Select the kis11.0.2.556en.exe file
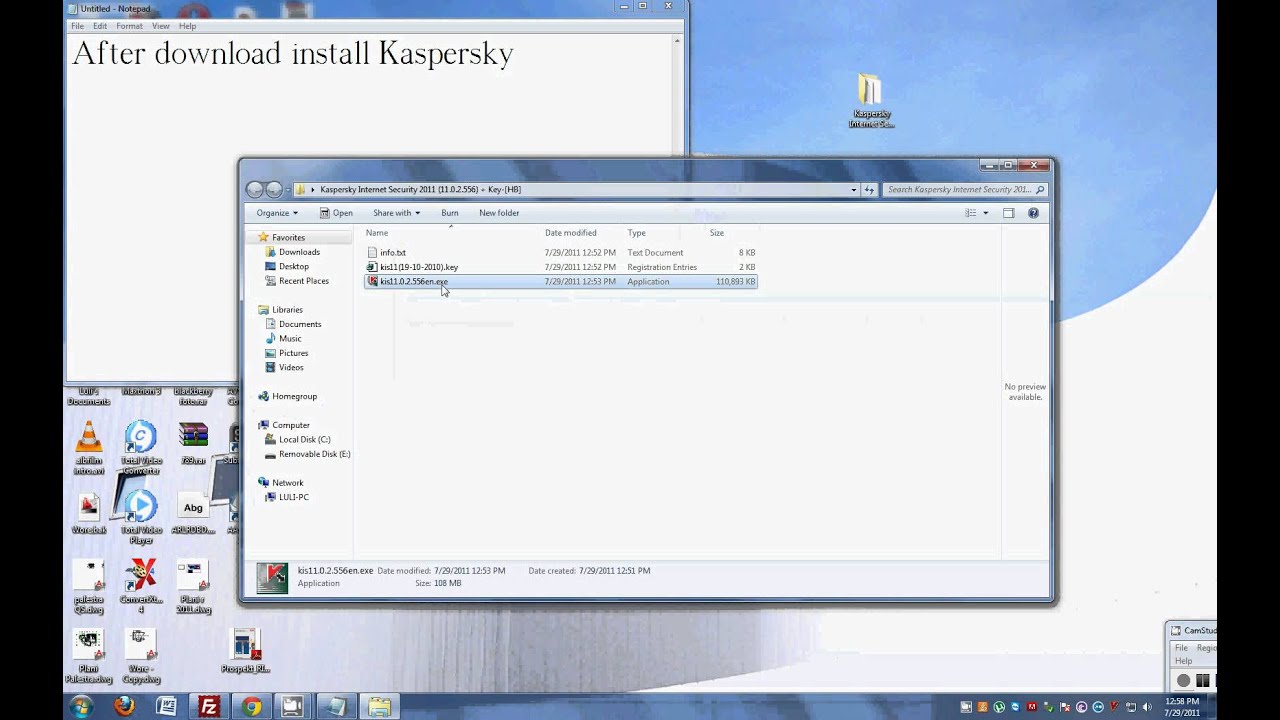The width and height of the screenshot is (1280, 720). pyautogui.click(x=561, y=281)
